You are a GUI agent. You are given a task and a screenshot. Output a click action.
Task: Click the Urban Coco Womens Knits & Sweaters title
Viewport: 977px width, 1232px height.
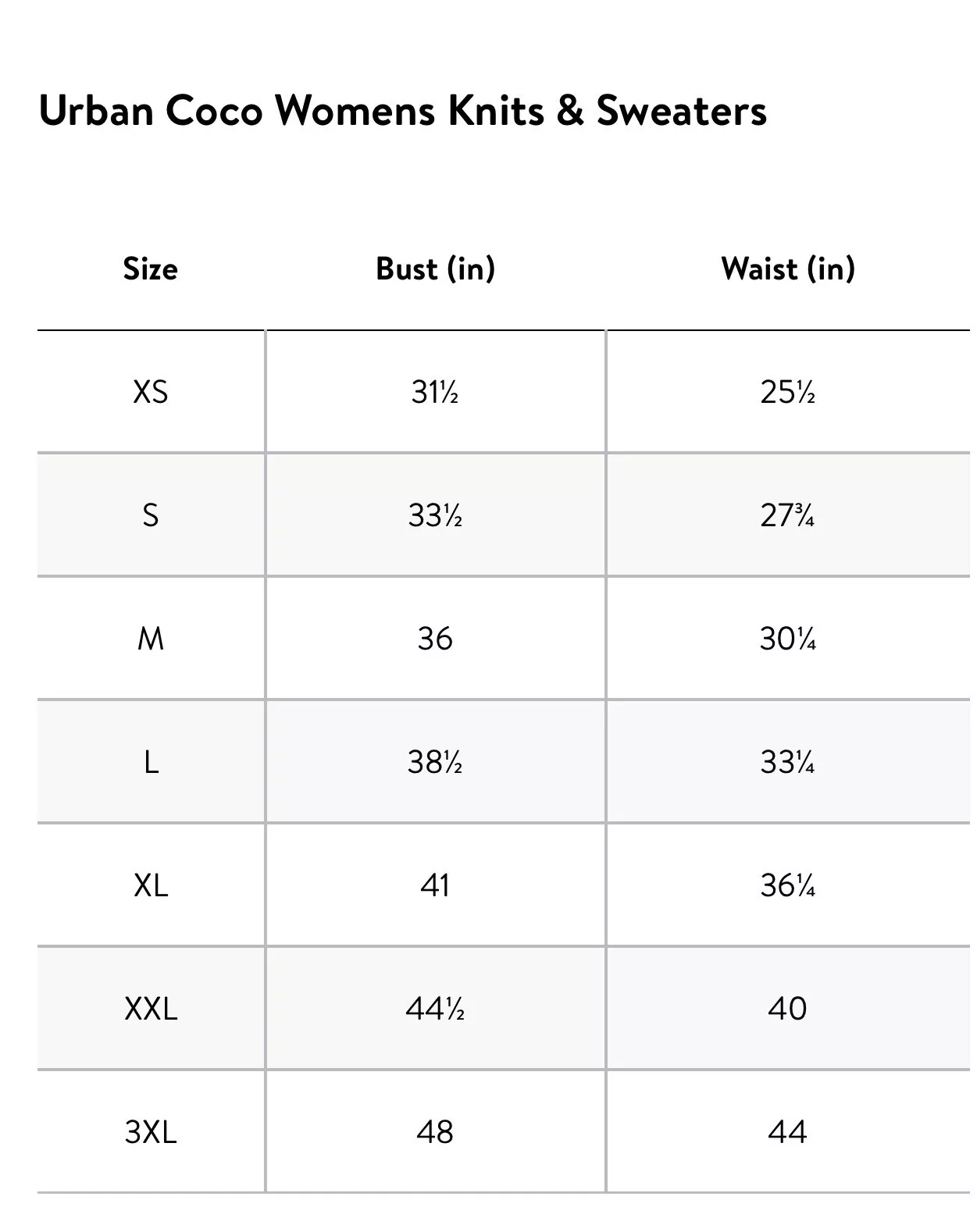[x=402, y=110]
